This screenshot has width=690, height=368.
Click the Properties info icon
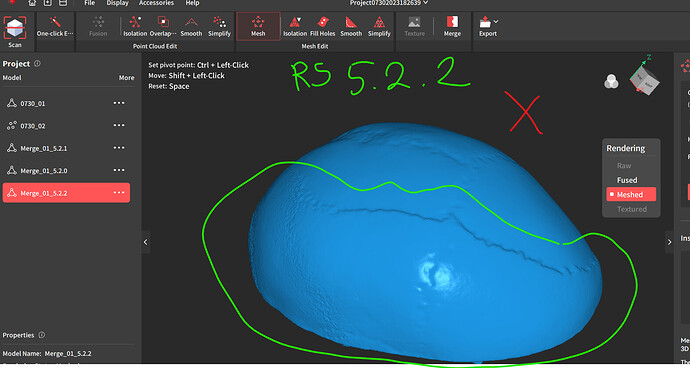[x=42, y=335]
